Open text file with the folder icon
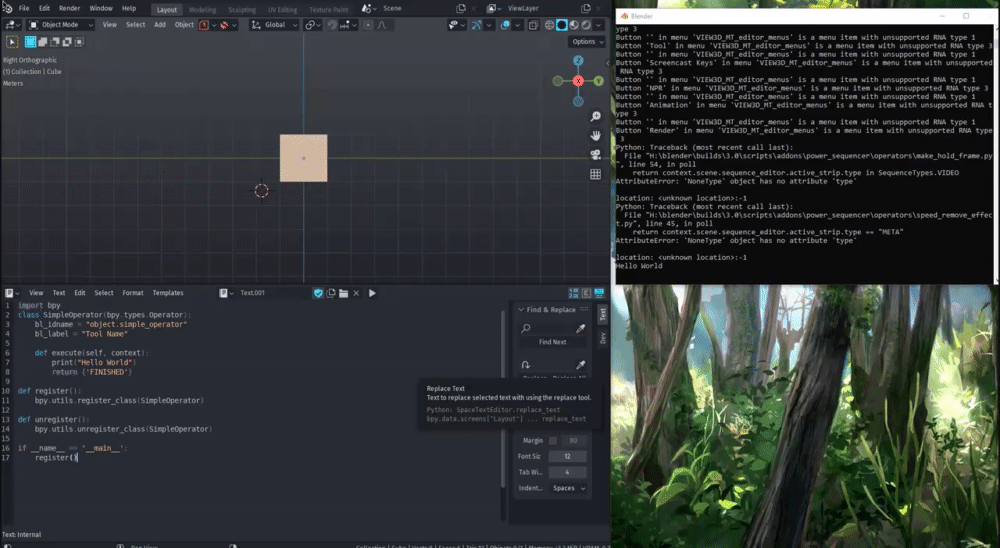Screen dimensions: 1000x548 tap(343, 293)
